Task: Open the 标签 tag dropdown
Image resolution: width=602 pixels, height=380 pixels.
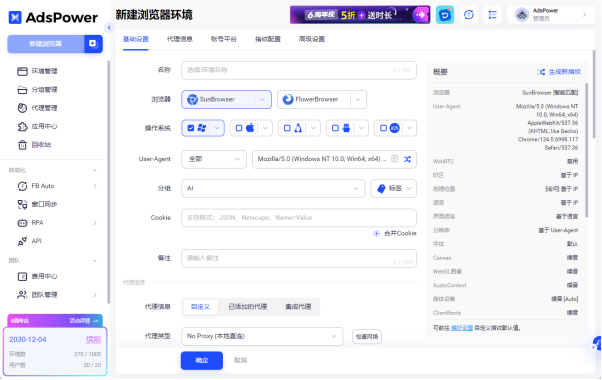Action: 394,188
